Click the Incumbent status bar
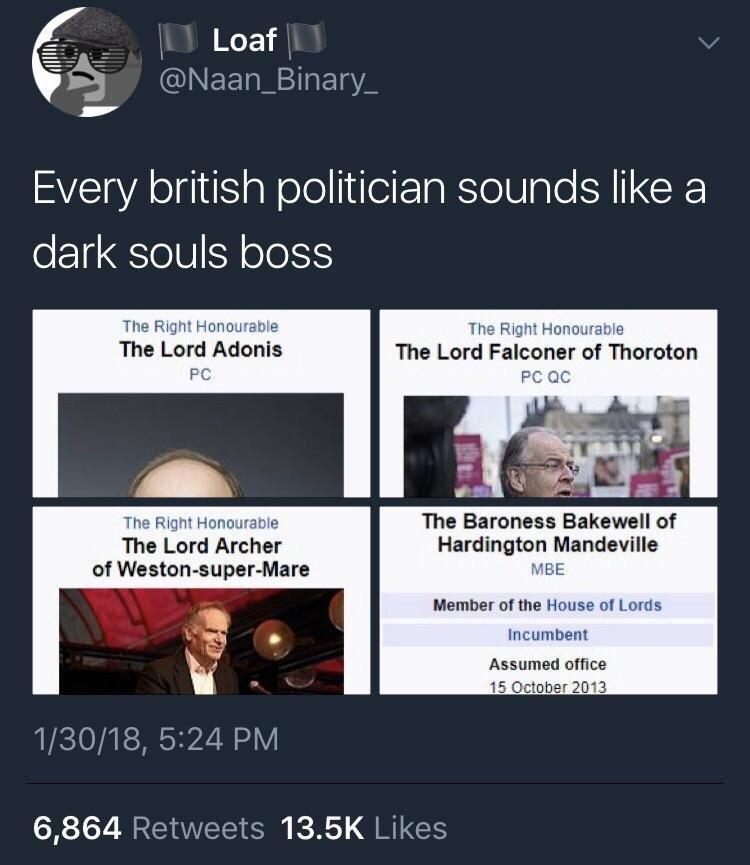 [x=547, y=635]
